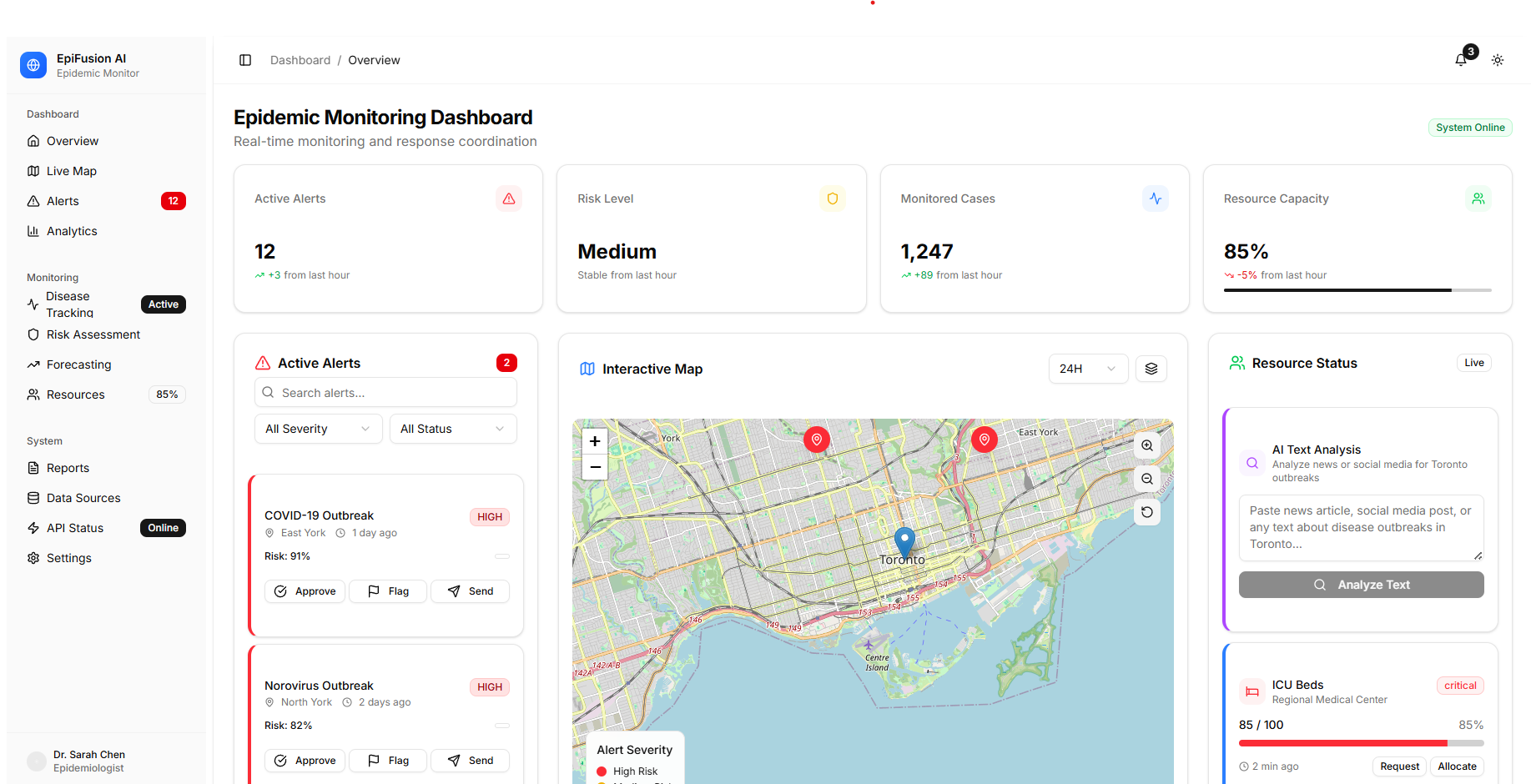The image size is (1531, 784).
Task: Click the ICU Beds bed icon
Action: pos(1252,691)
